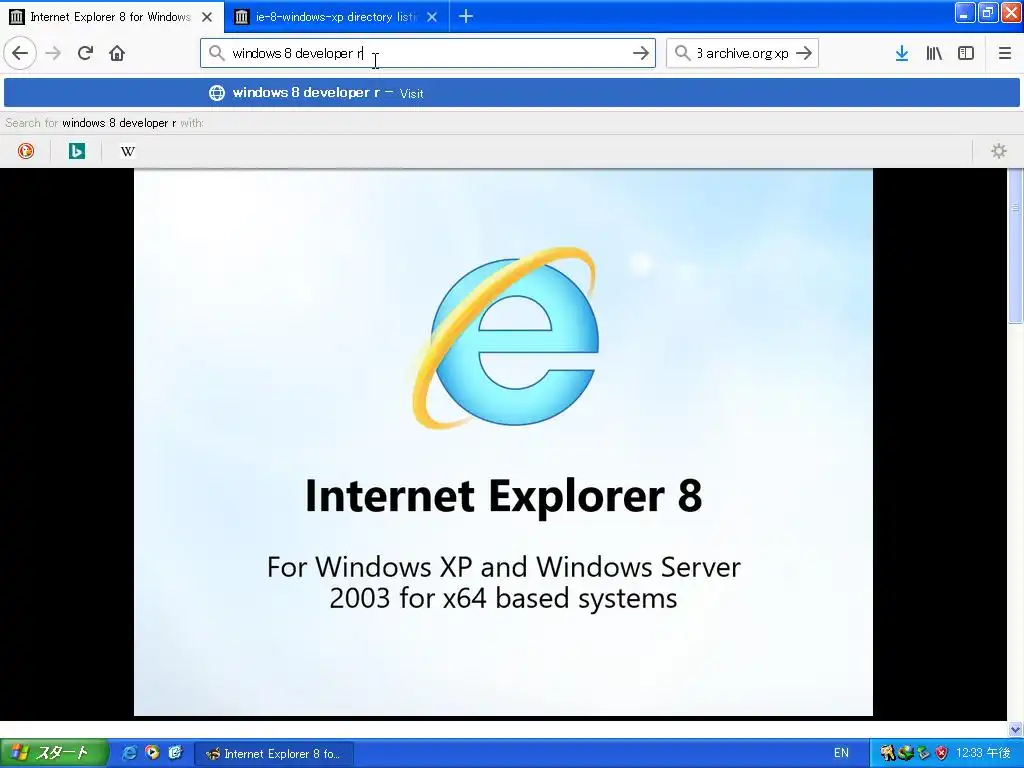Search with Wikipedia engine icon

127,151
